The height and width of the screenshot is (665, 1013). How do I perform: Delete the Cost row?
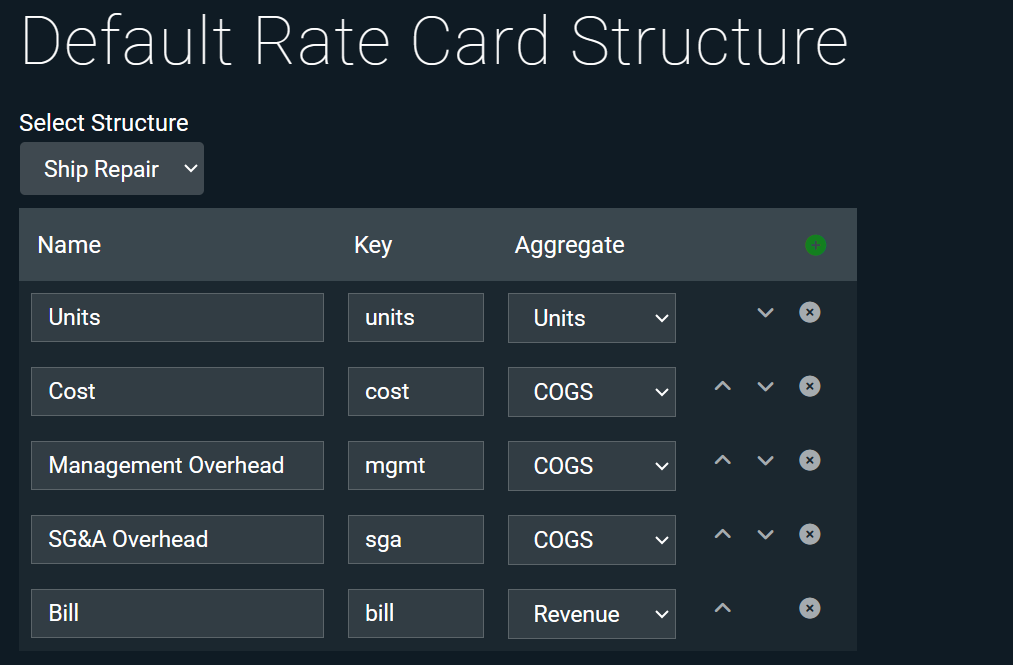(810, 387)
